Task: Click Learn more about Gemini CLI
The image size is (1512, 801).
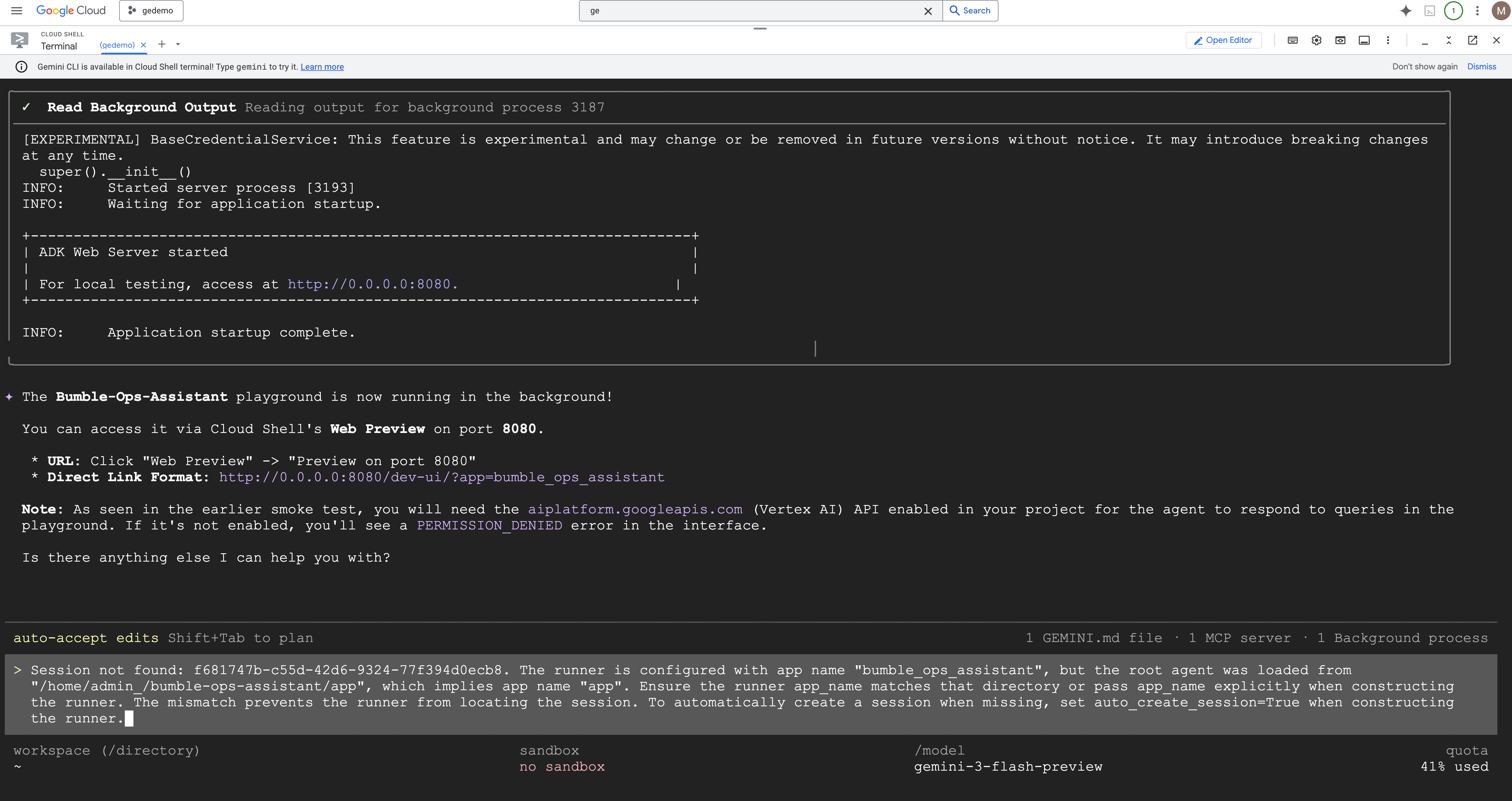Action: click(322, 67)
